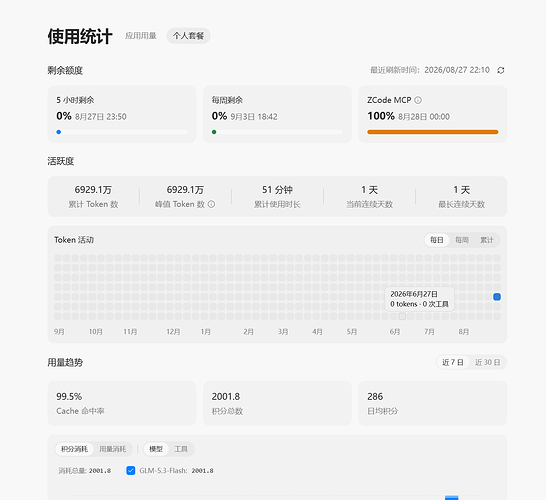Select 模型 chart breakdown
Image resolution: width=546 pixels, height=500 pixels.
[x=156, y=449]
